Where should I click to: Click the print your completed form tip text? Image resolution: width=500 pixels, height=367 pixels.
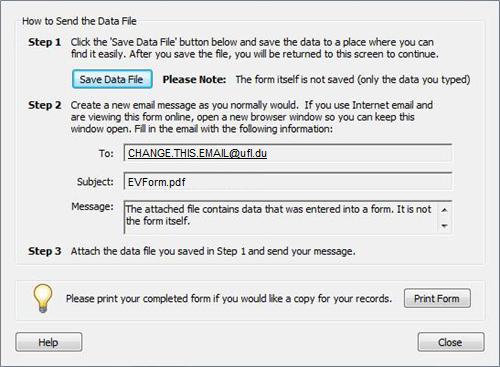[x=229, y=299]
